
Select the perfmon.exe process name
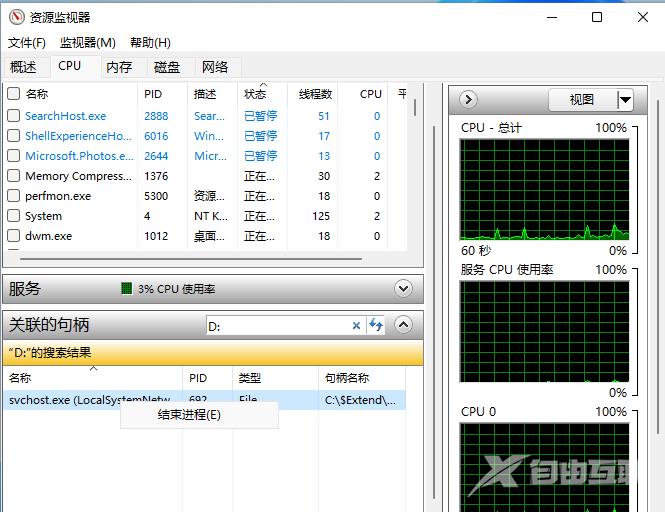coord(58,196)
